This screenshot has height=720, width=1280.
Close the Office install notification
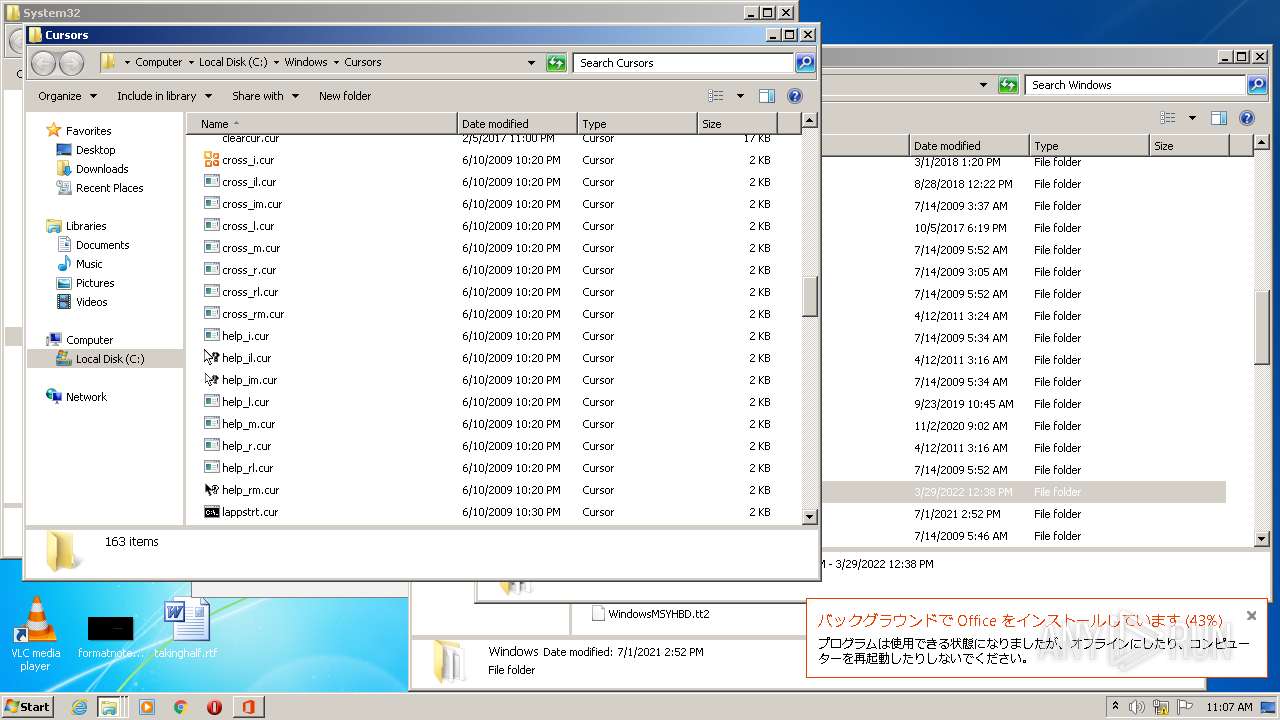[1251, 616]
